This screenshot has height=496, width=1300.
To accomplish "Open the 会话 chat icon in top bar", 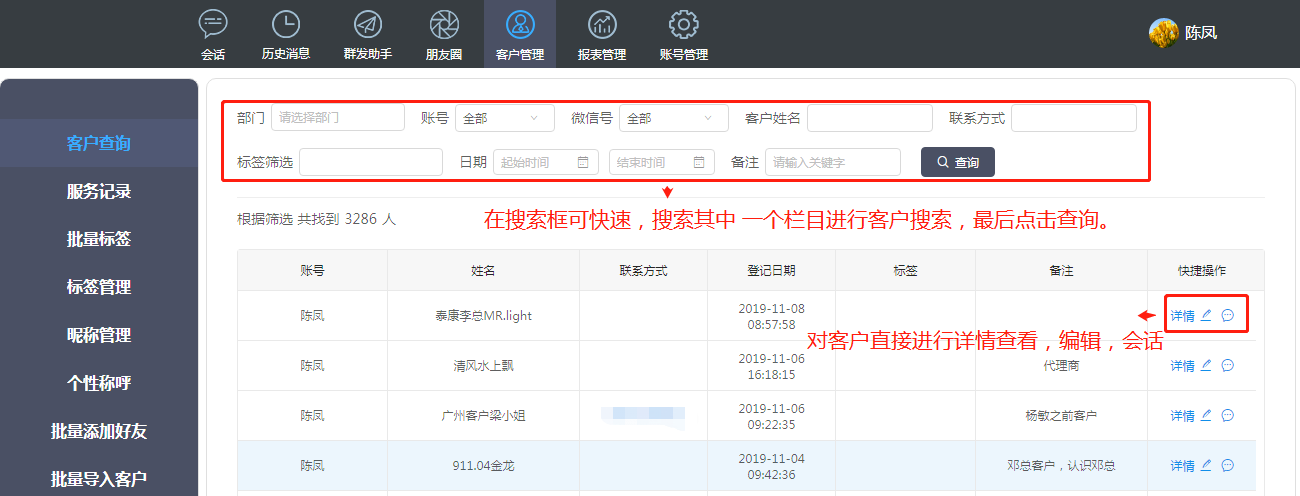I will [213, 24].
